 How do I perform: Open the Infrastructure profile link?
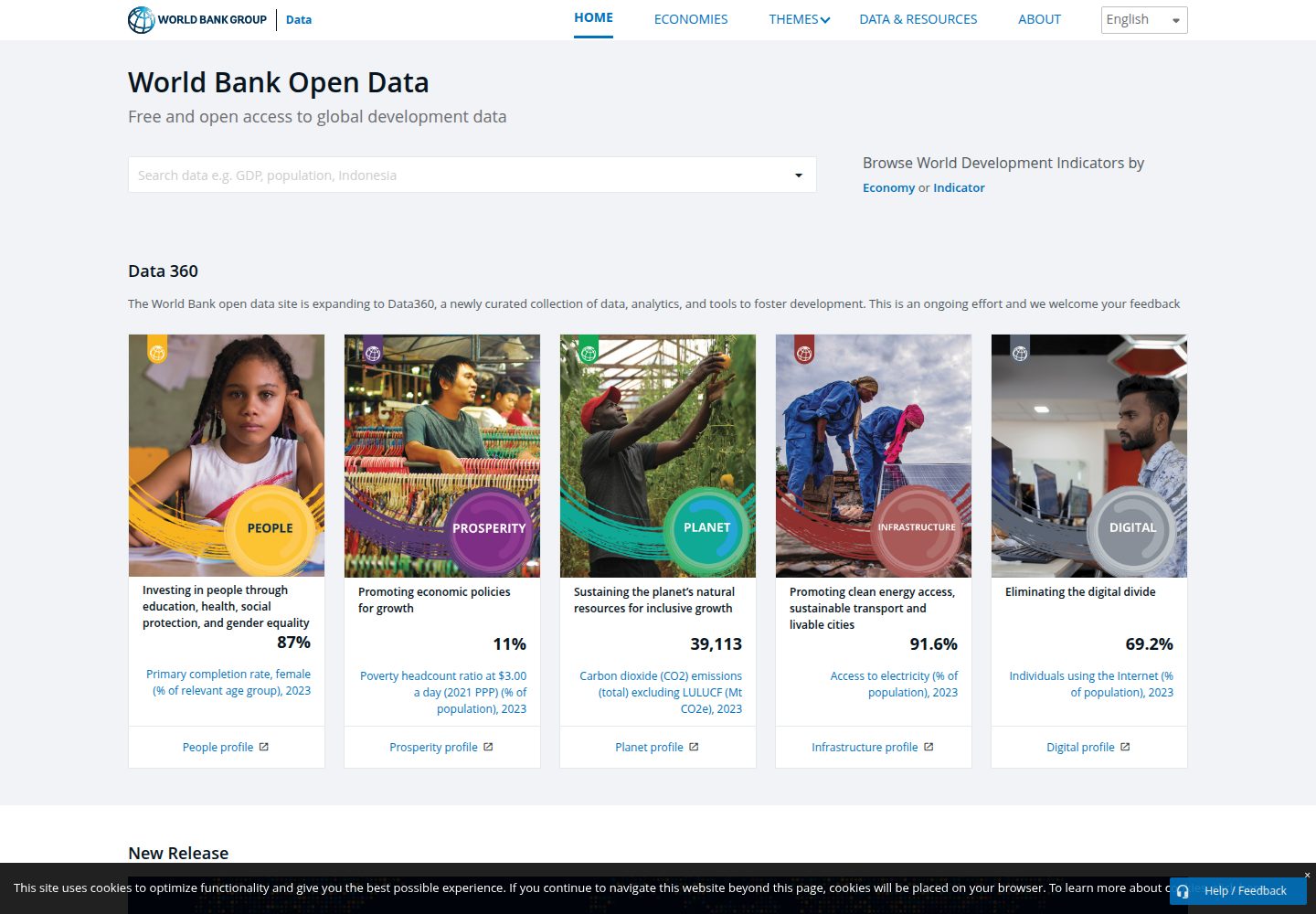865,747
